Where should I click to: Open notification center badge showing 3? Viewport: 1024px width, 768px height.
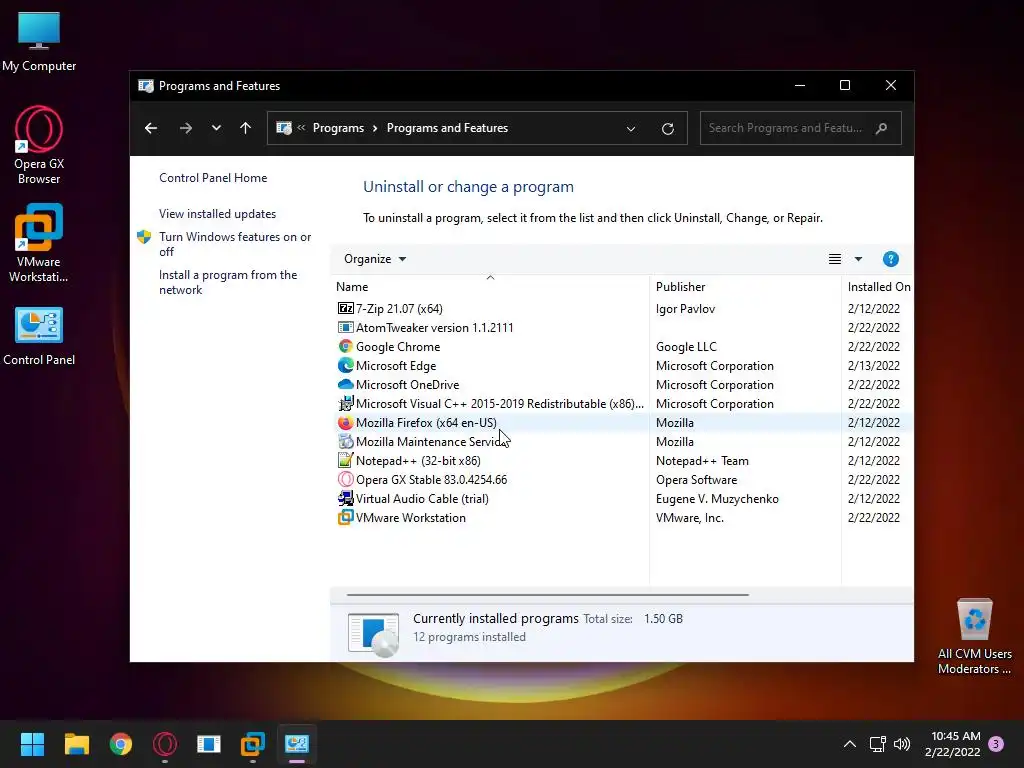pos(996,744)
